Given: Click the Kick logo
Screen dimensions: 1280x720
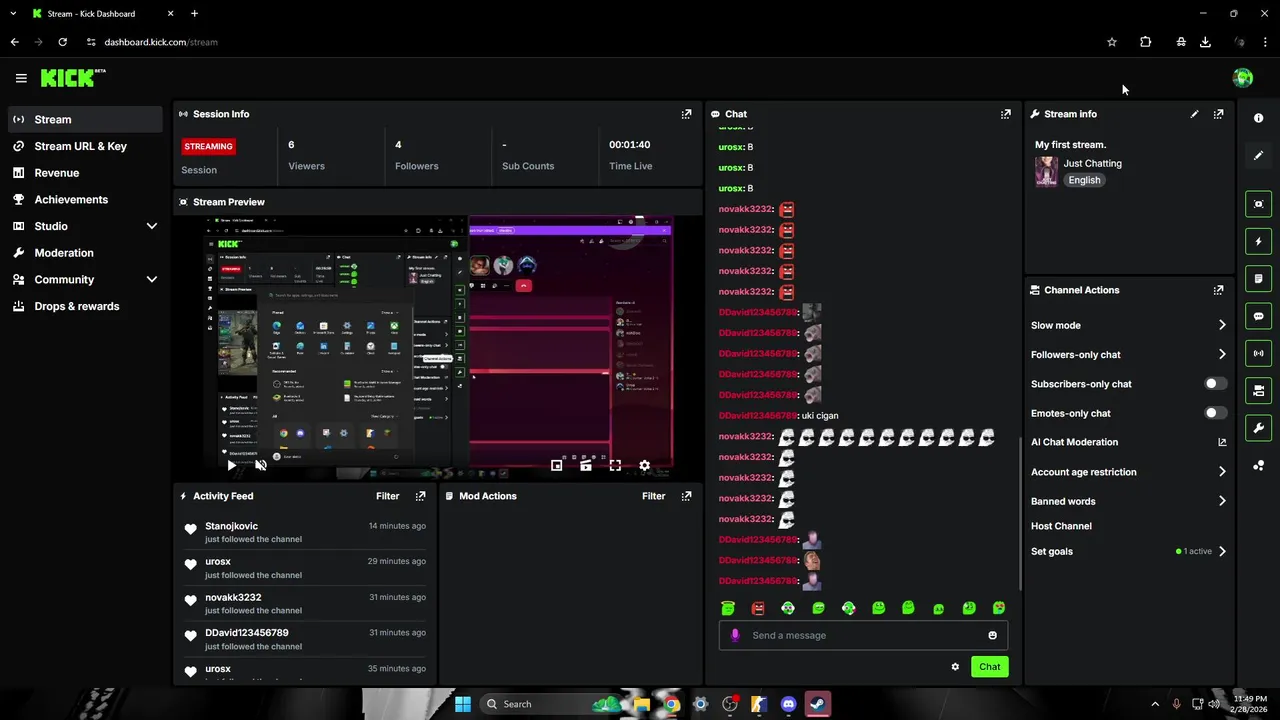Looking at the screenshot, I should (73, 78).
